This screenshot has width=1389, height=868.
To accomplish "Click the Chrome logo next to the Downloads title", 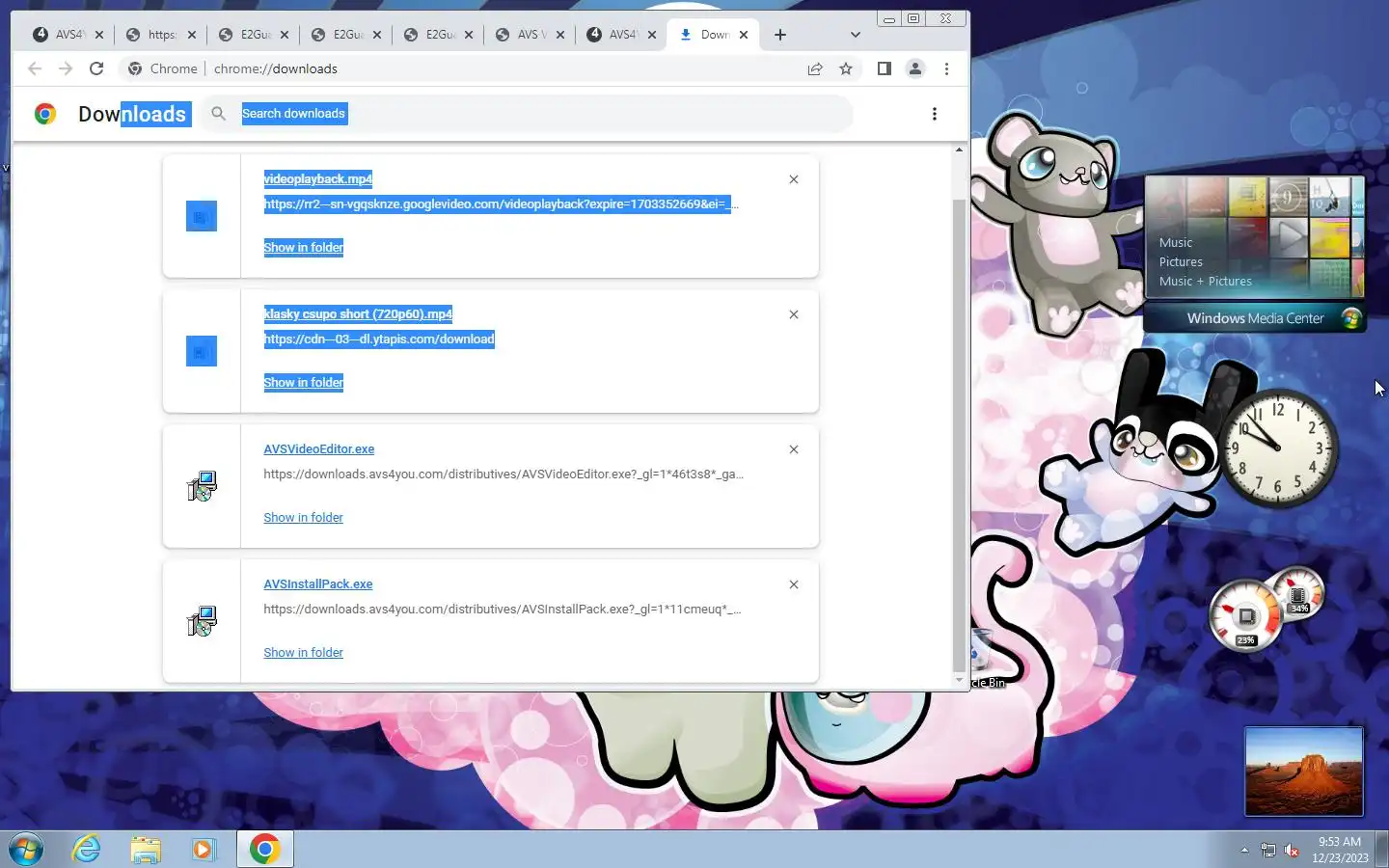I will (44, 114).
